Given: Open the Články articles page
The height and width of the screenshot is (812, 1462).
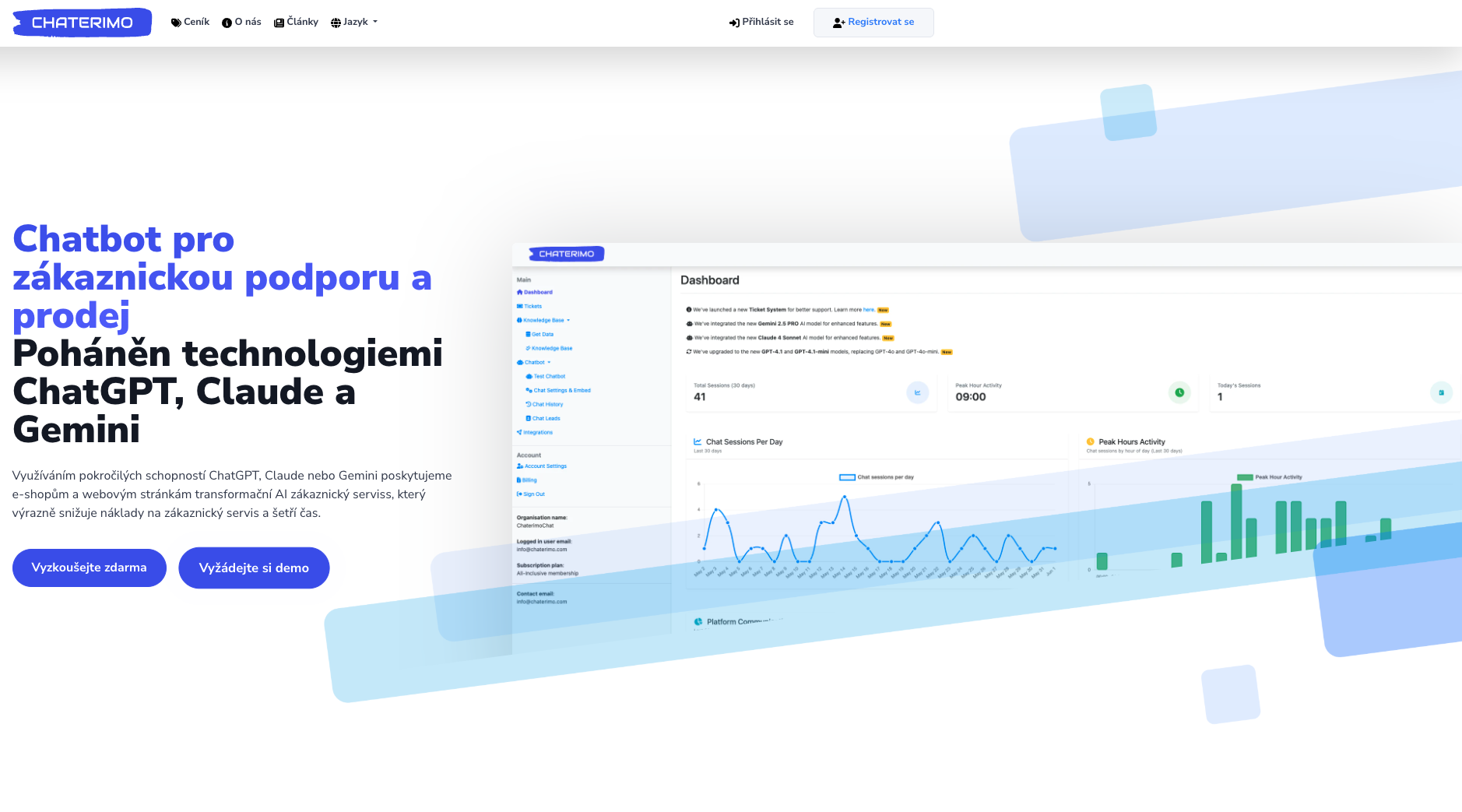Looking at the screenshot, I should click(x=296, y=22).
